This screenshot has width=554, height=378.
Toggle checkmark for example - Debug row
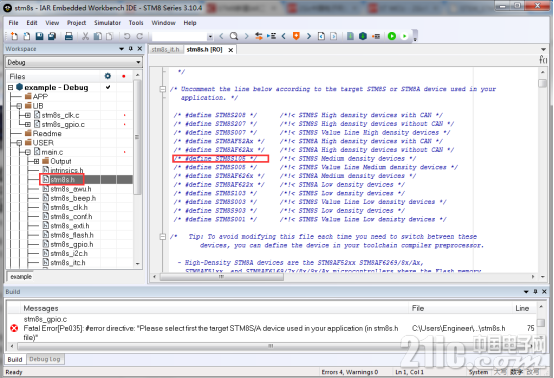coord(108,87)
